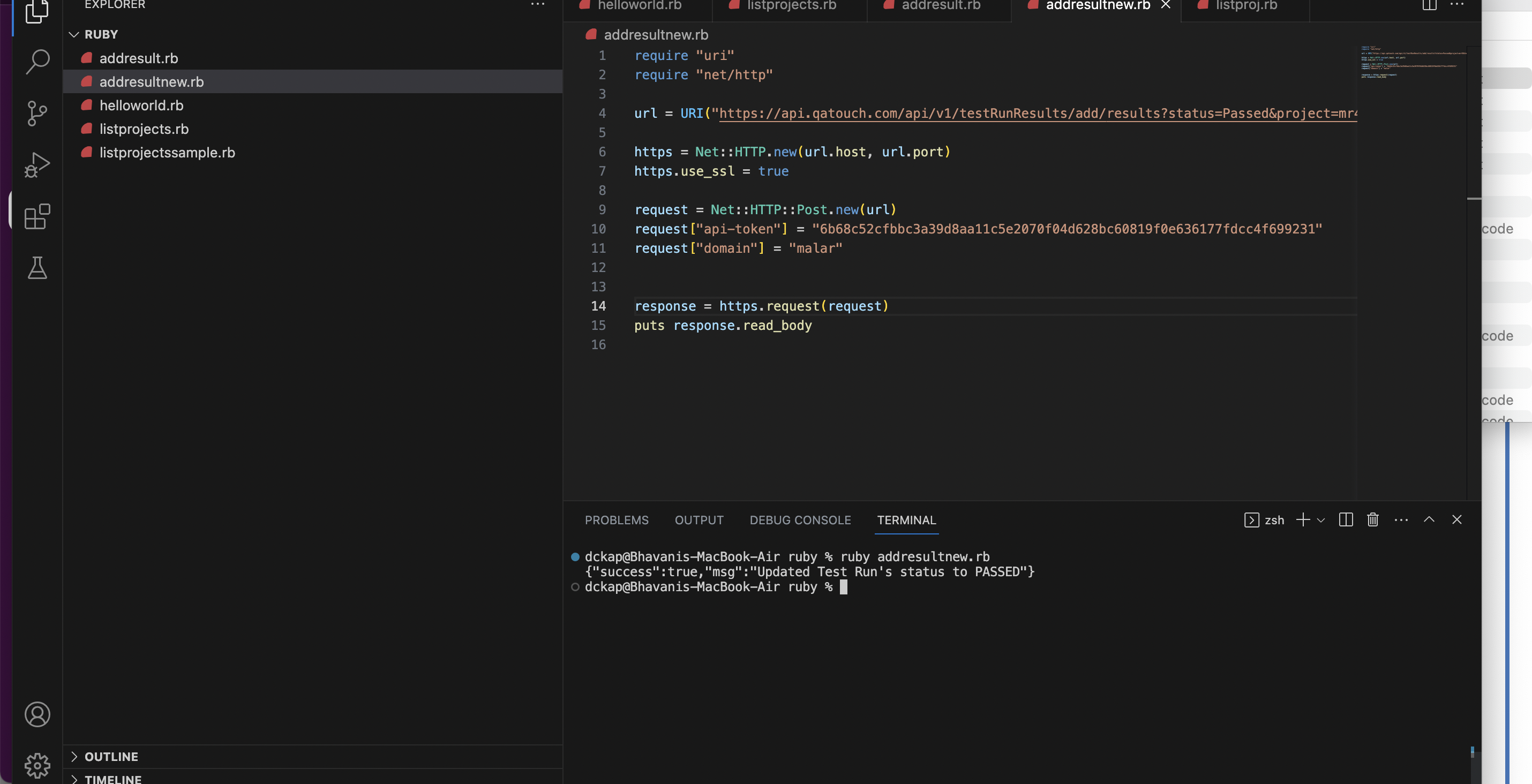1532x784 pixels.
Task: Switch to the OUTPUT tab
Action: (699, 520)
